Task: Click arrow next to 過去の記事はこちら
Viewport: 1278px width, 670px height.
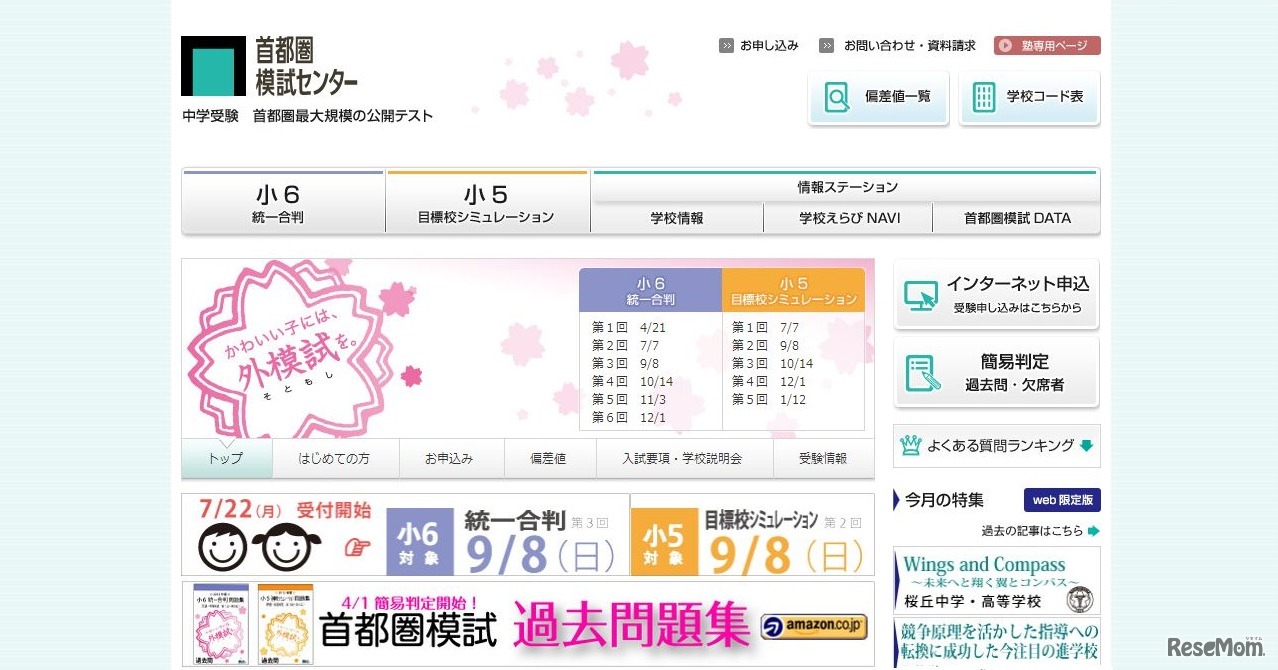Action: pyautogui.click(x=1093, y=531)
